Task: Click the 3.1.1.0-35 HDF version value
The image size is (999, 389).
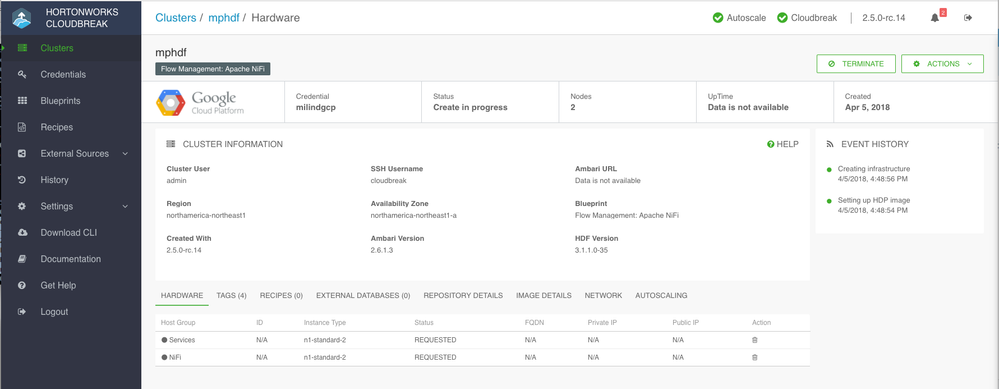Action: pos(591,250)
